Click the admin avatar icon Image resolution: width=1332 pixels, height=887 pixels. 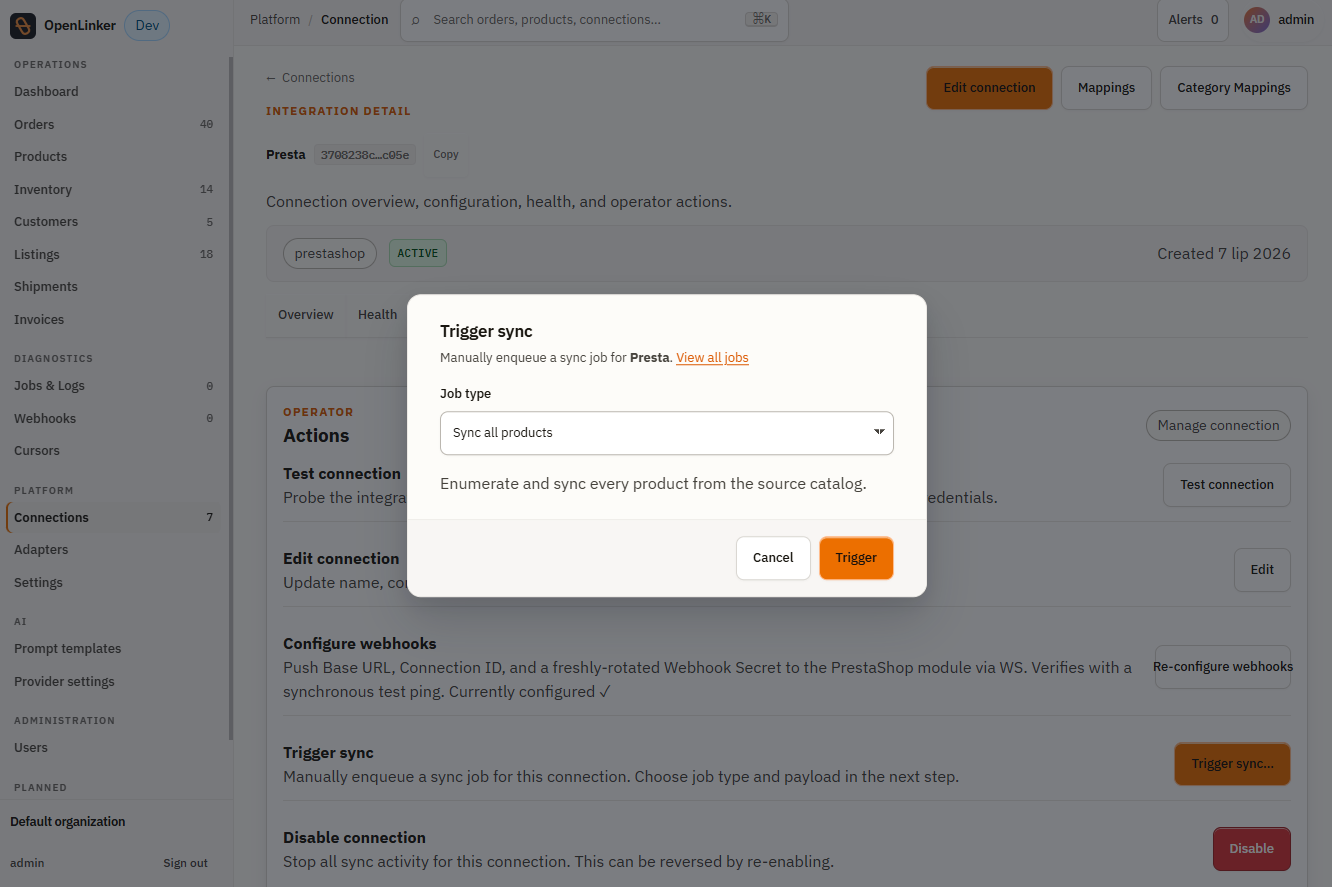pyautogui.click(x=1256, y=20)
